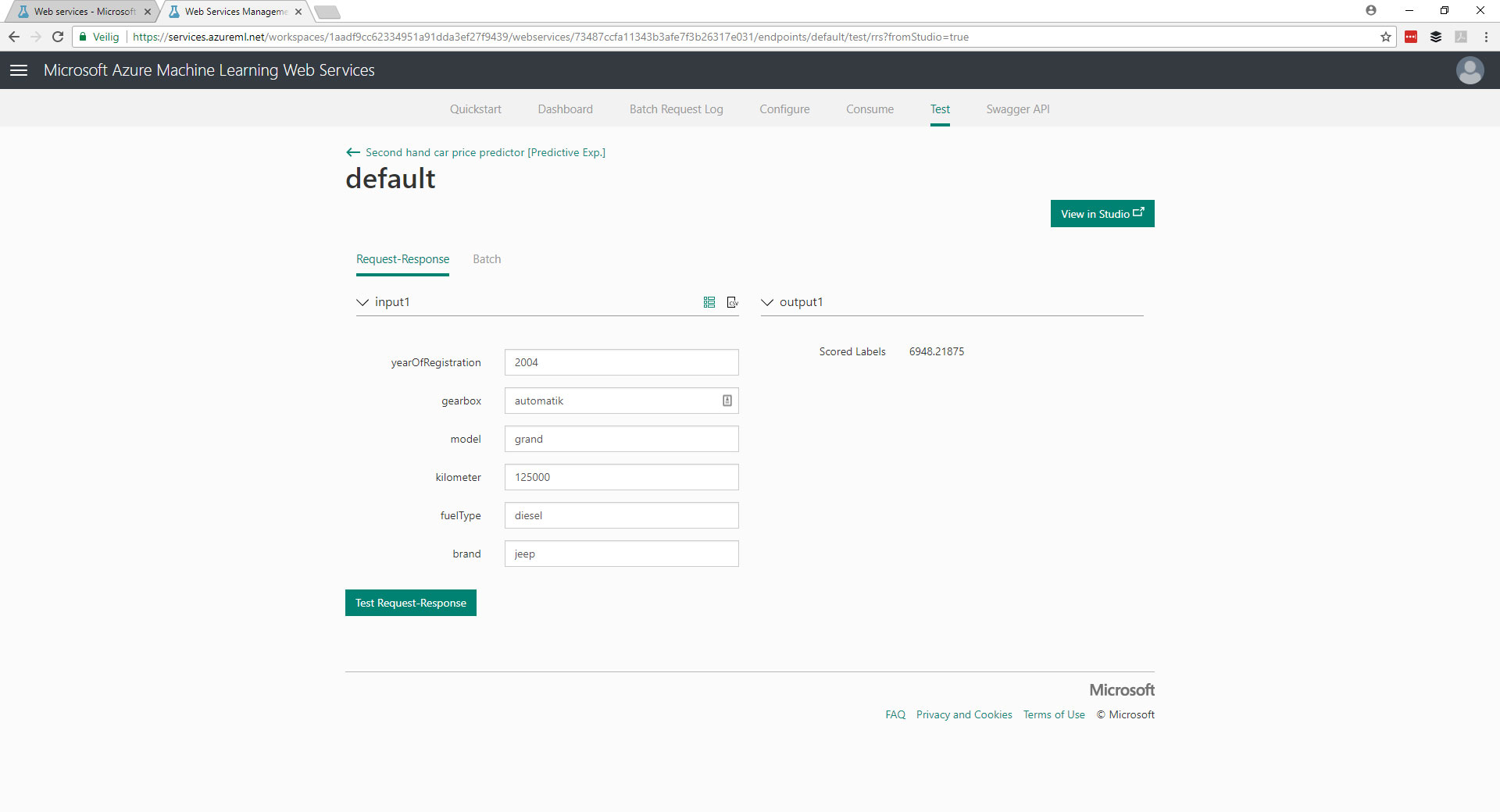This screenshot has height=812, width=1500.
Task: Bookmark this page with star icon
Action: (1386, 37)
